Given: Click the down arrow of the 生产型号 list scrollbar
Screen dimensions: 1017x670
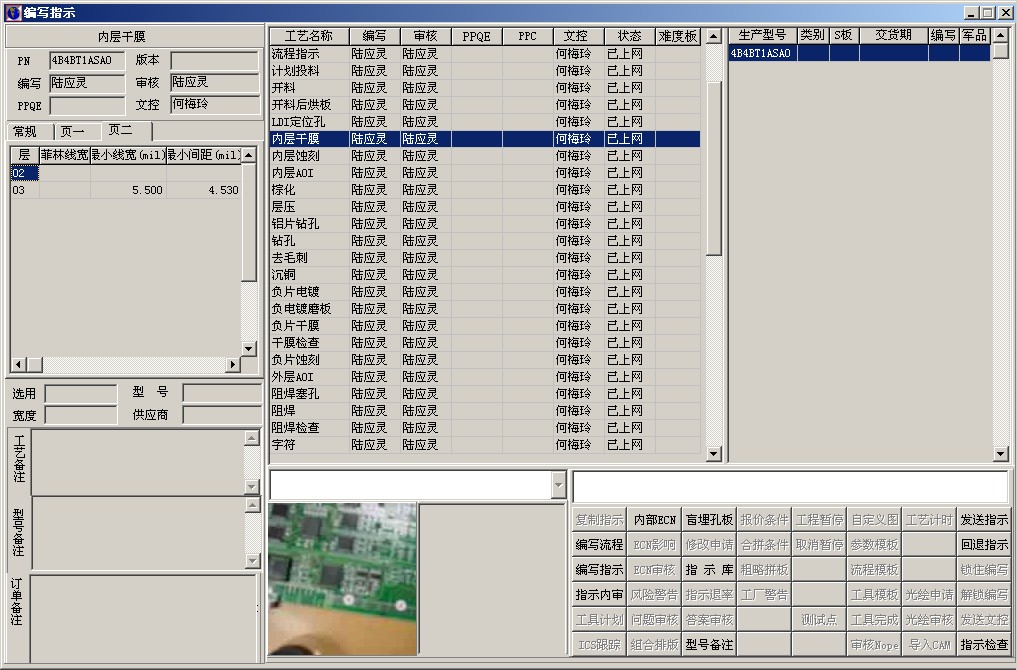Looking at the screenshot, I should (x=1000, y=454).
